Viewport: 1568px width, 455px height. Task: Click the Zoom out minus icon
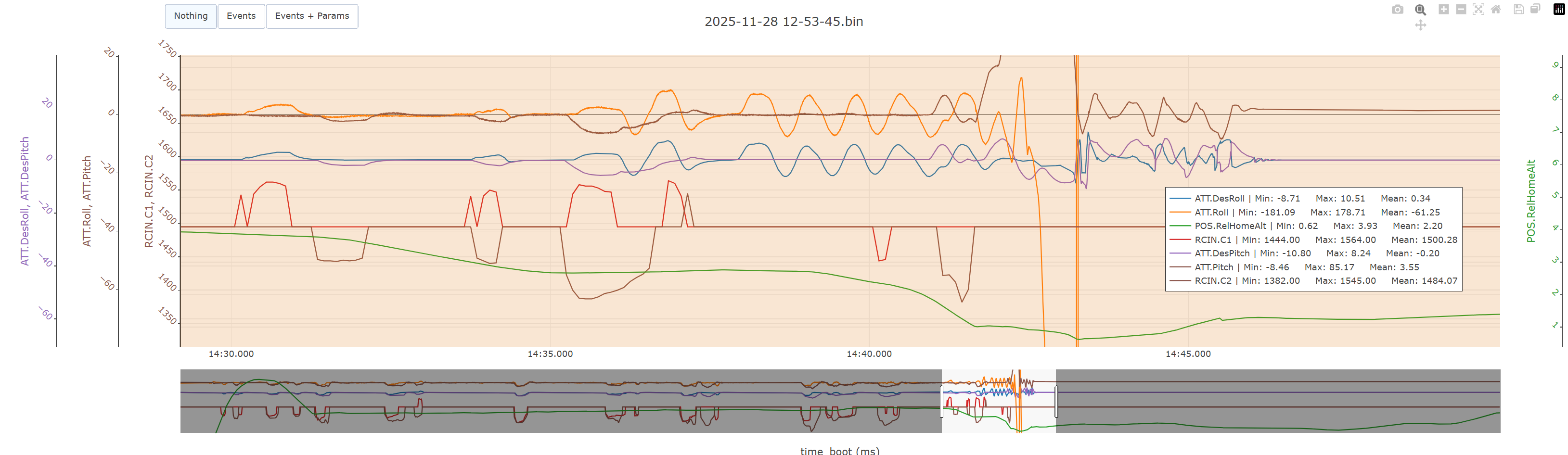click(1461, 10)
